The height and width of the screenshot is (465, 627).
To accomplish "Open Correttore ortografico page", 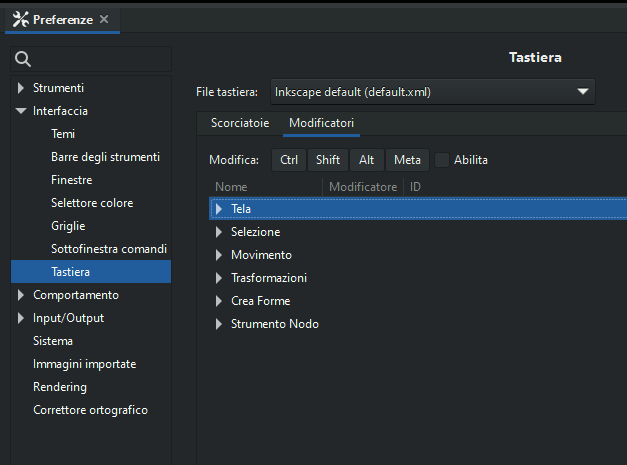I will click(90, 410).
